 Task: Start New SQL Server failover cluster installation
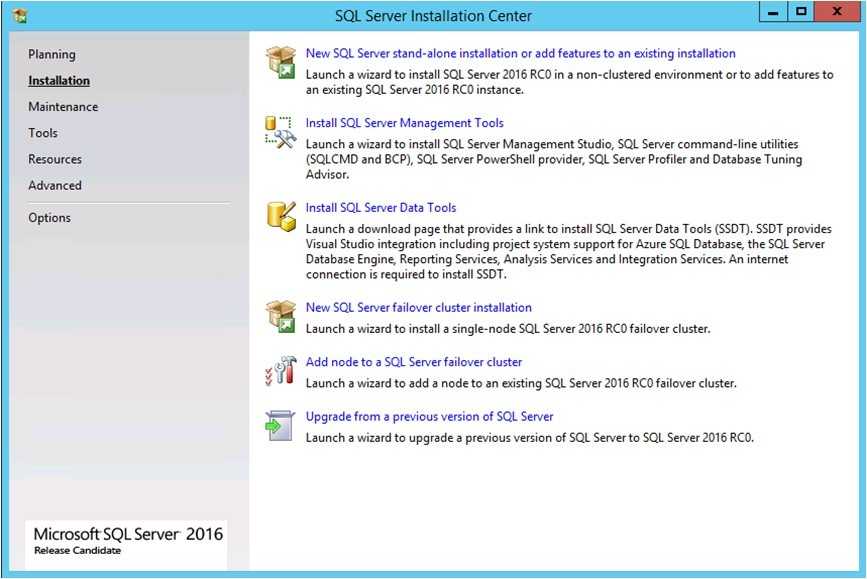tap(419, 307)
